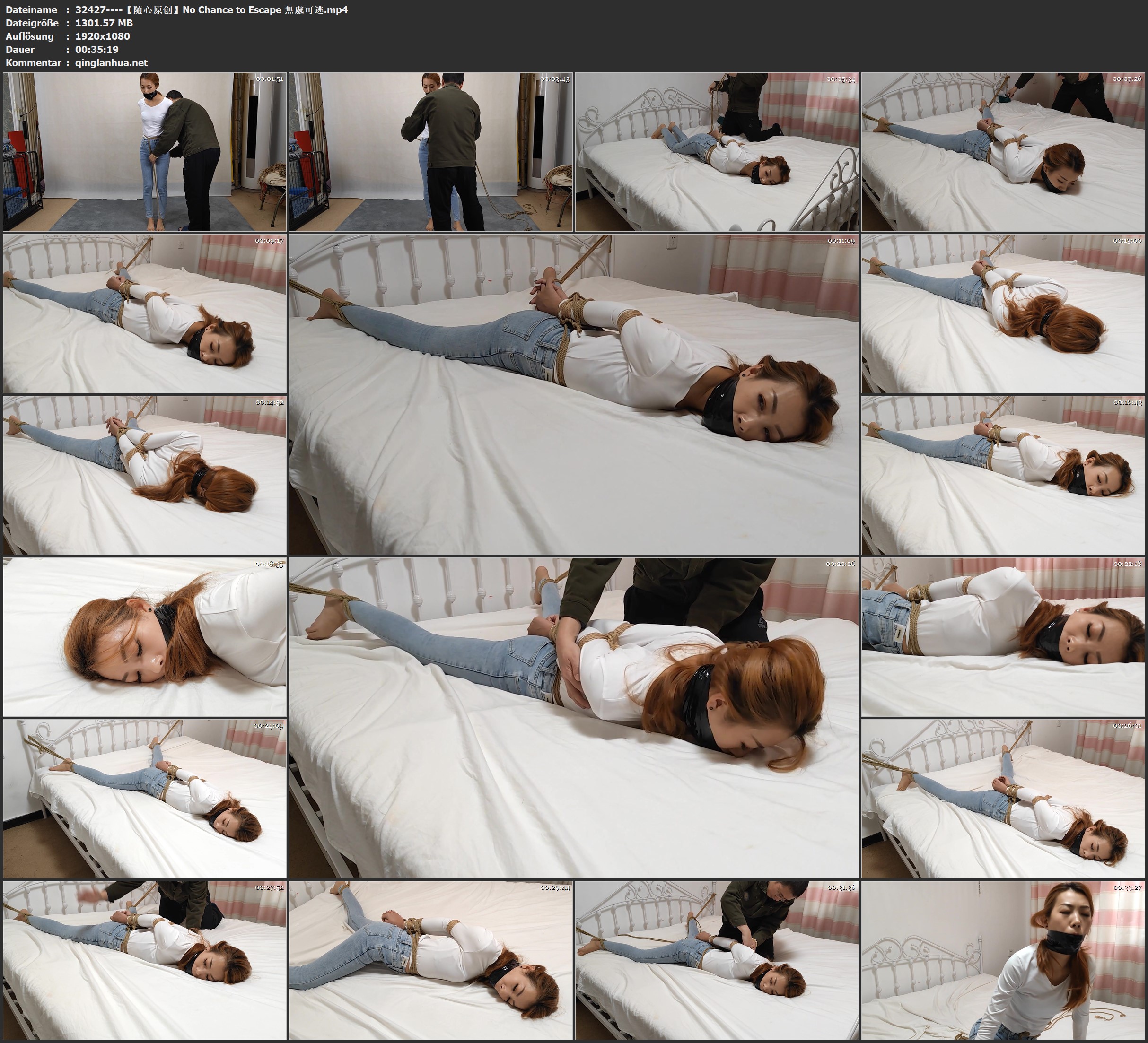
Task: Select the thumbnail timestamped 00:14:52
Action: [145, 475]
